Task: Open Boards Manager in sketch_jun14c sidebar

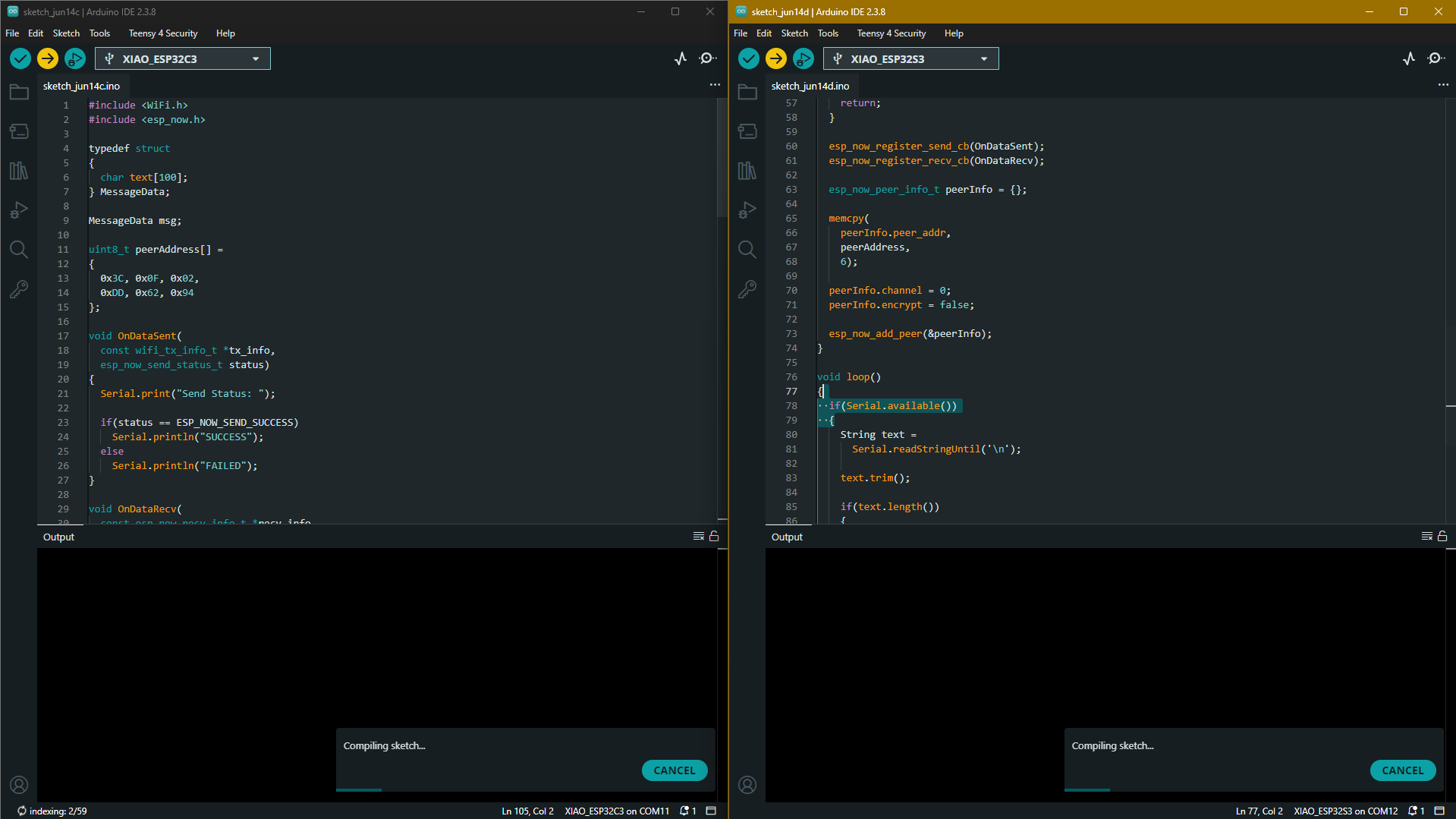Action: pos(19,131)
